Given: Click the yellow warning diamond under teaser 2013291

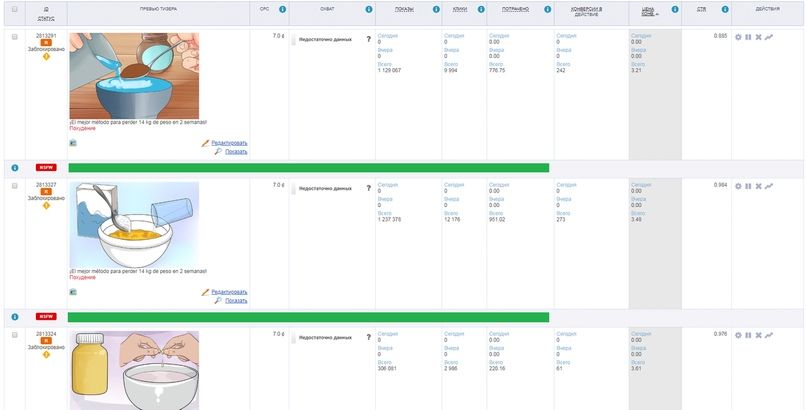Looking at the screenshot, I should [x=46, y=57].
